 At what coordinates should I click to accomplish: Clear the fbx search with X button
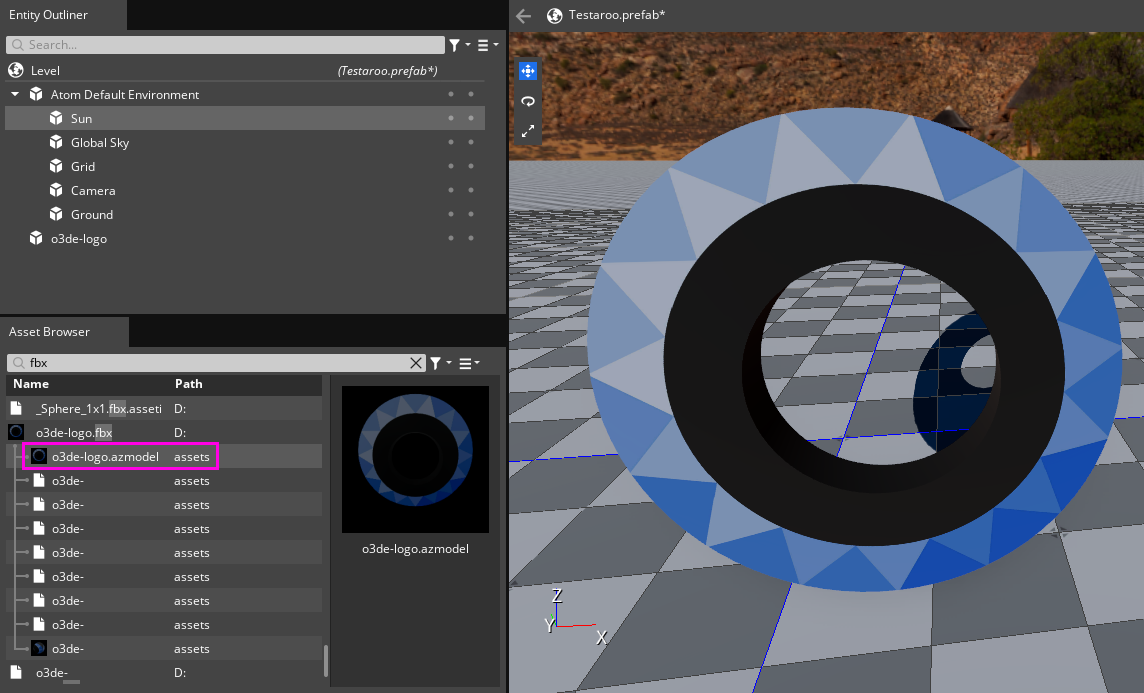417,363
